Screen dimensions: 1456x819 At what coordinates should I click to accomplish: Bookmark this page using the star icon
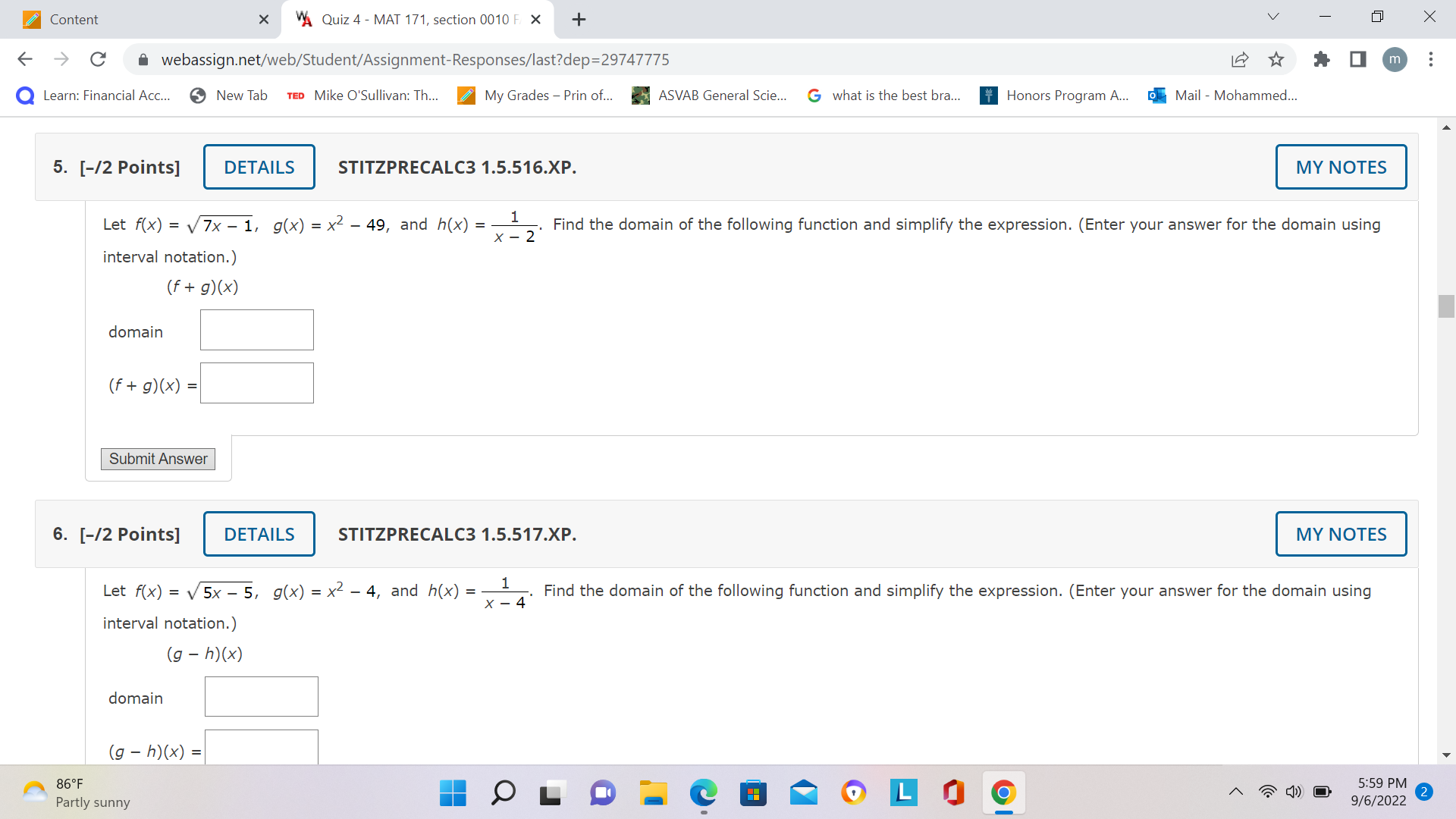[1276, 59]
